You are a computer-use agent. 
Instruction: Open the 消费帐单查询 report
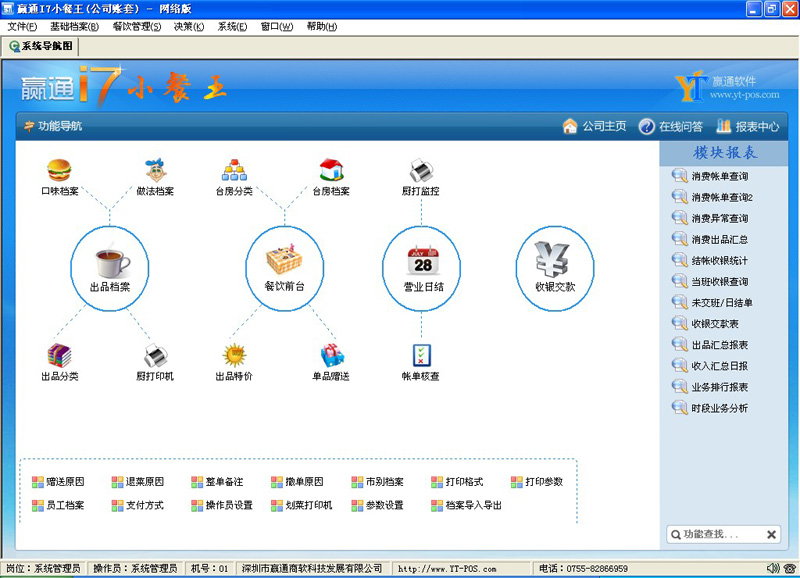[719, 176]
